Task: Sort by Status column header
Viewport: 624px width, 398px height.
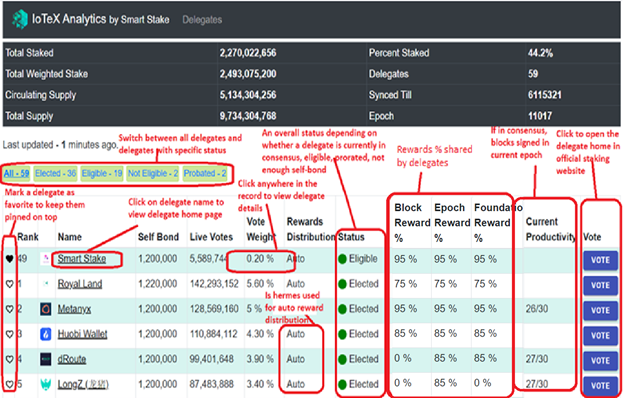Action: click(351, 237)
